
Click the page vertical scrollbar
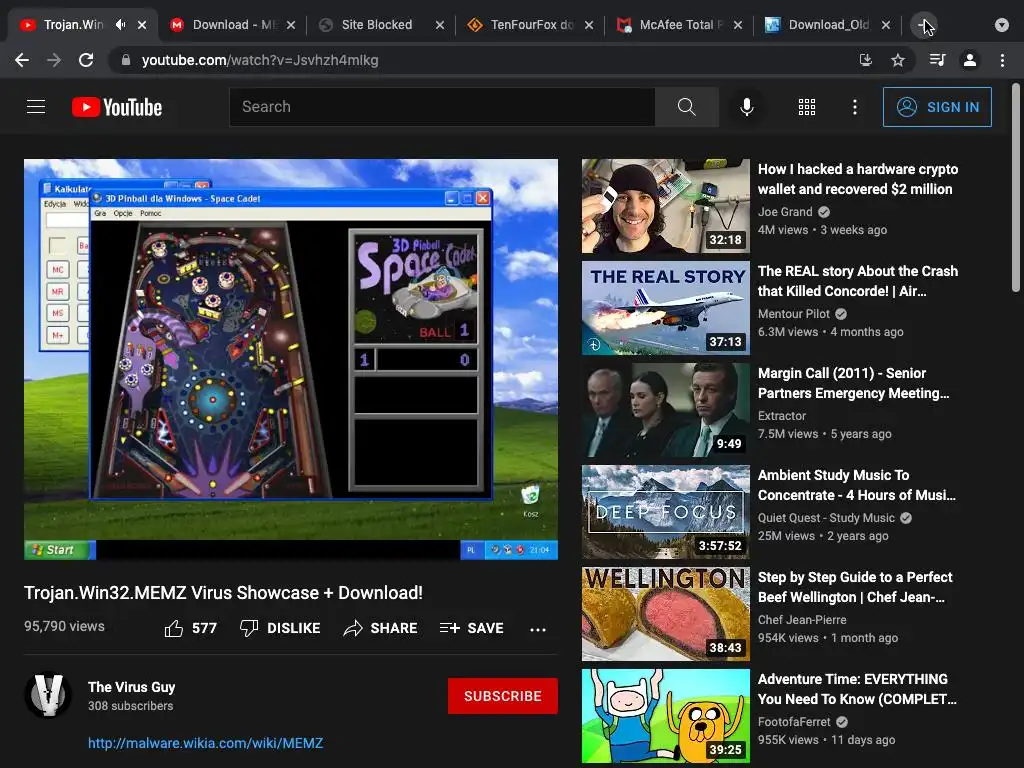point(1016,187)
